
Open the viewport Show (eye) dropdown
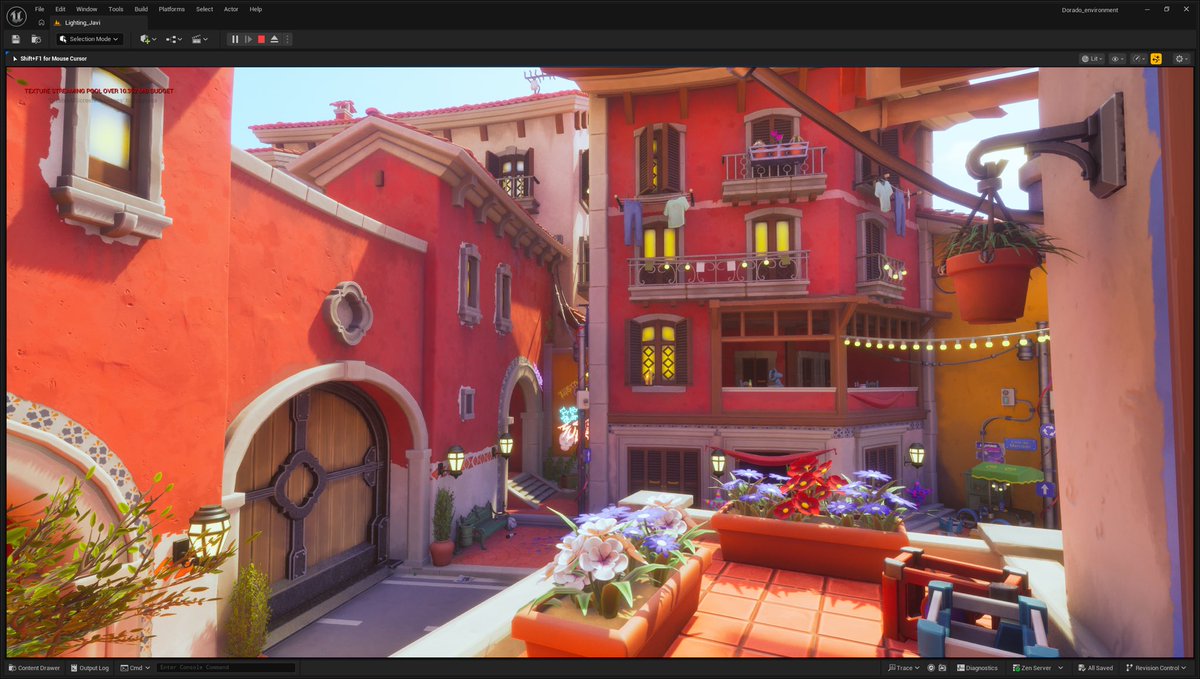[x=1118, y=59]
